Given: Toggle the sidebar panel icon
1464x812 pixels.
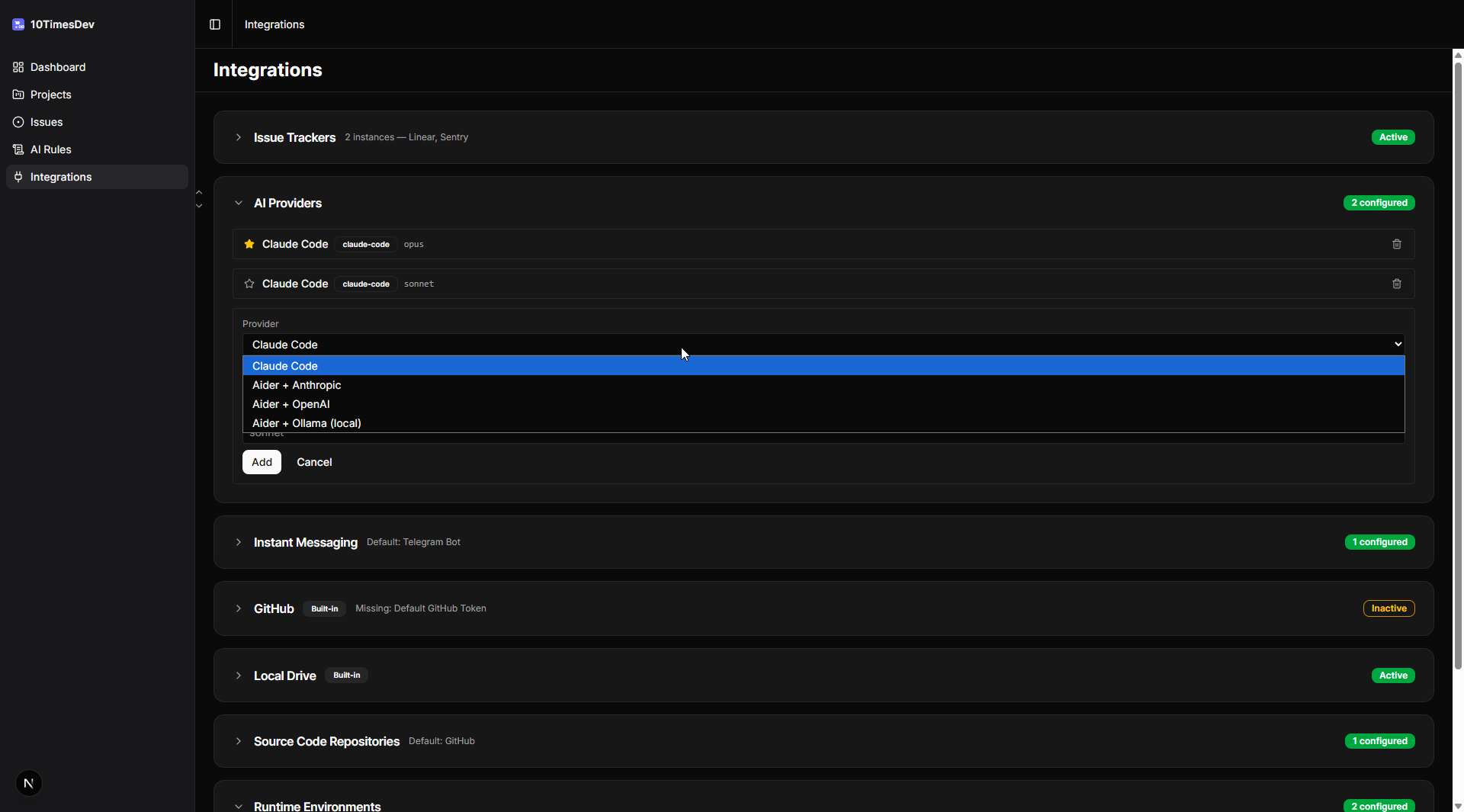Looking at the screenshot, I should point(215,24).
